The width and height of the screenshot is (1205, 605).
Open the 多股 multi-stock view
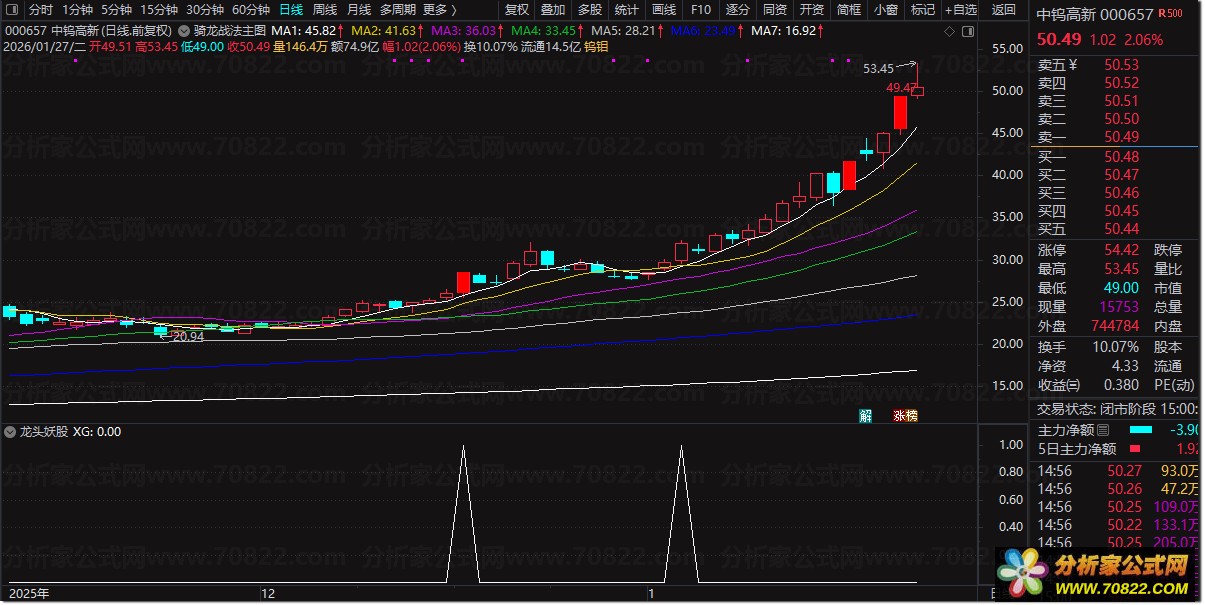(x=590, y=9)
